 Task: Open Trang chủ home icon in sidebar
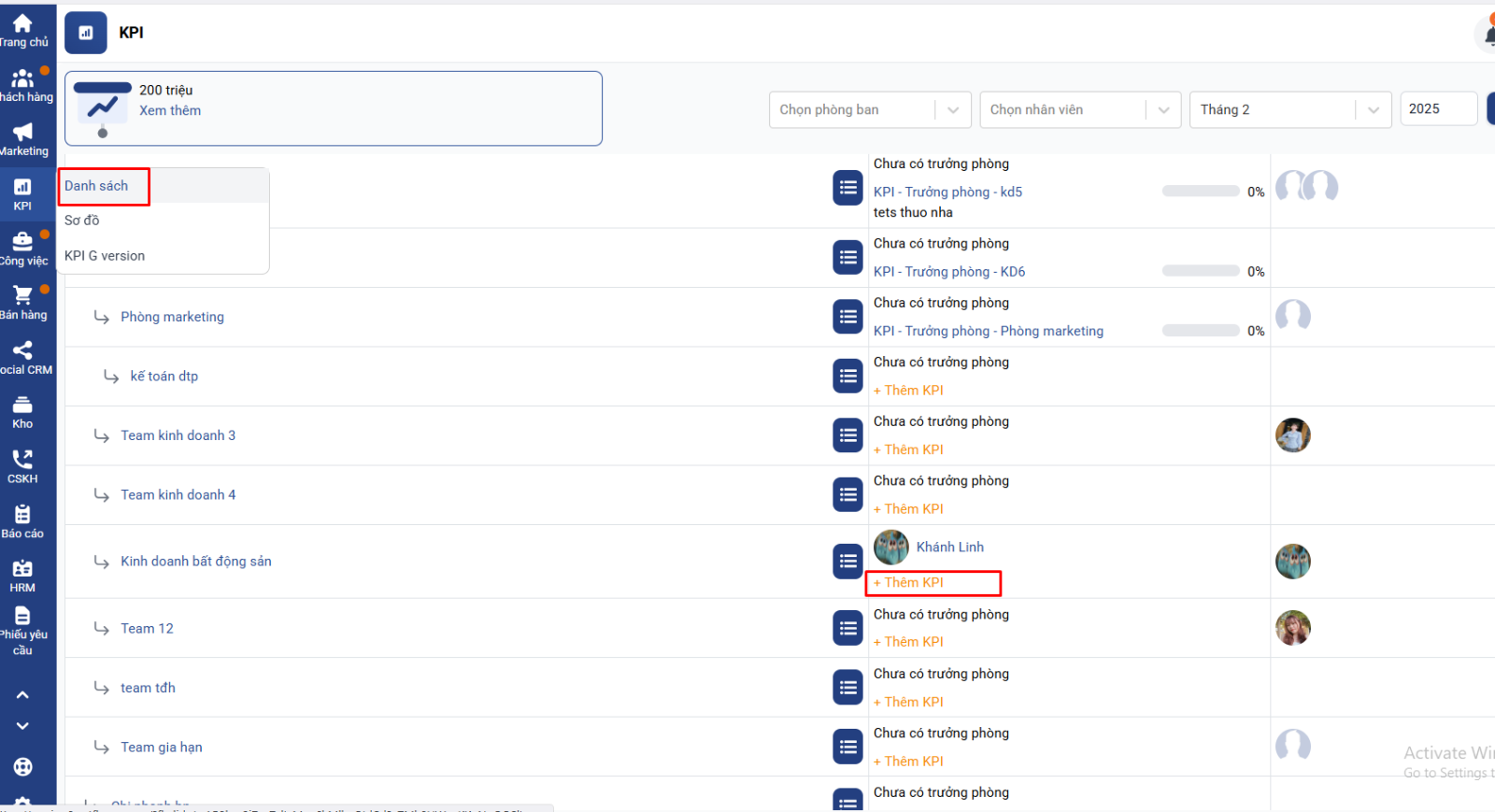[22, 24]
